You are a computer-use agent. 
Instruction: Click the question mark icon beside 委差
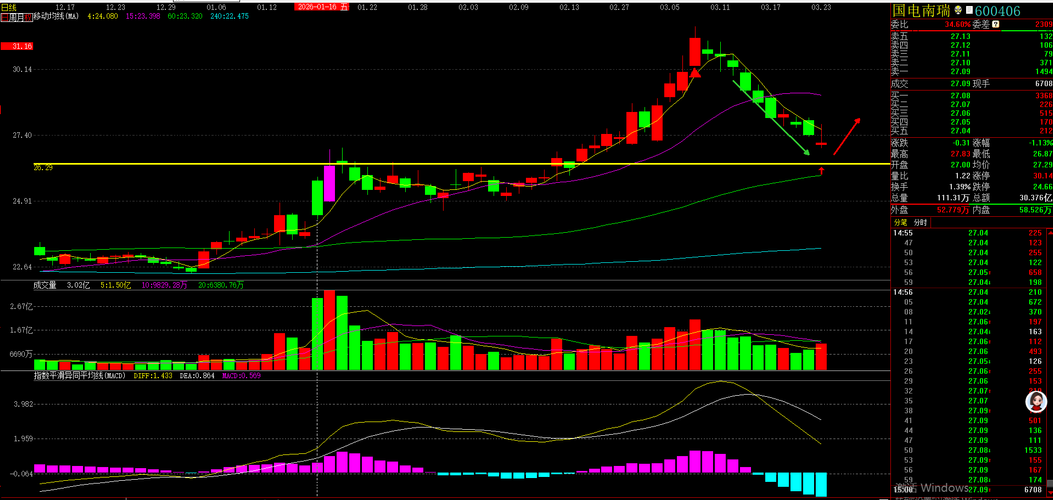pos(995,24)
